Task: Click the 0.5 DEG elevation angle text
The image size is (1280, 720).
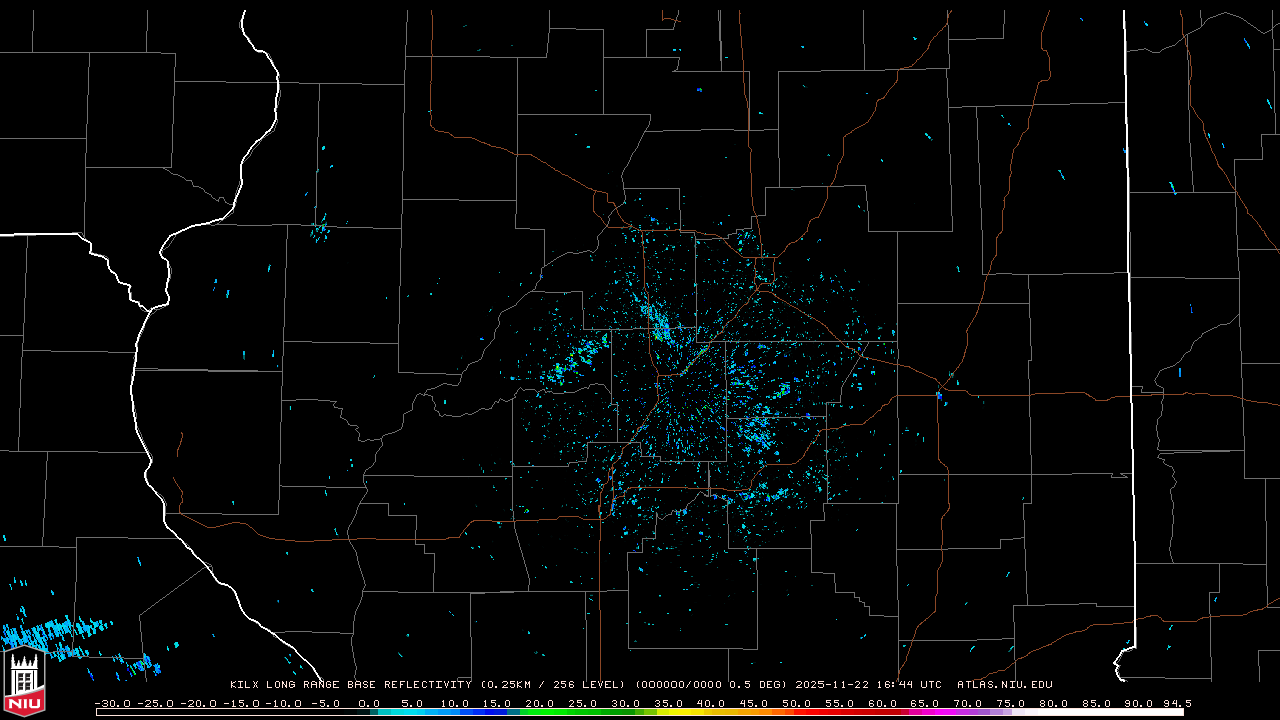Action: pyautogui.click(x=756, y=685)
